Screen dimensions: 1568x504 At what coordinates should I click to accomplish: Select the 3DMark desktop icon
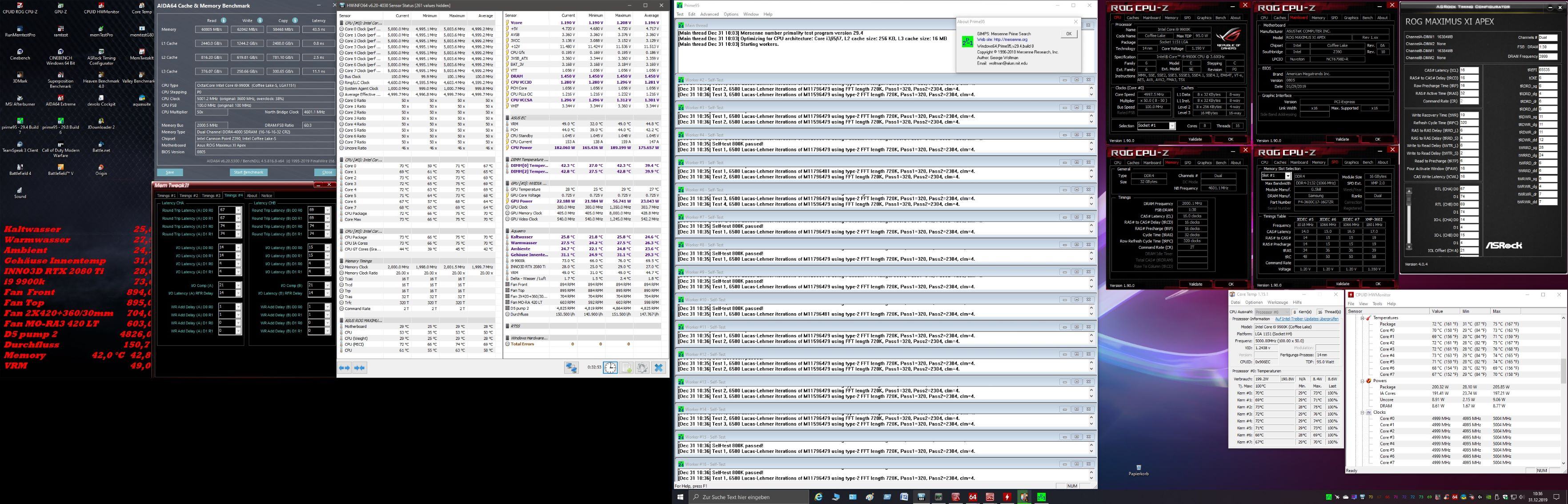[x=20, y=77]
